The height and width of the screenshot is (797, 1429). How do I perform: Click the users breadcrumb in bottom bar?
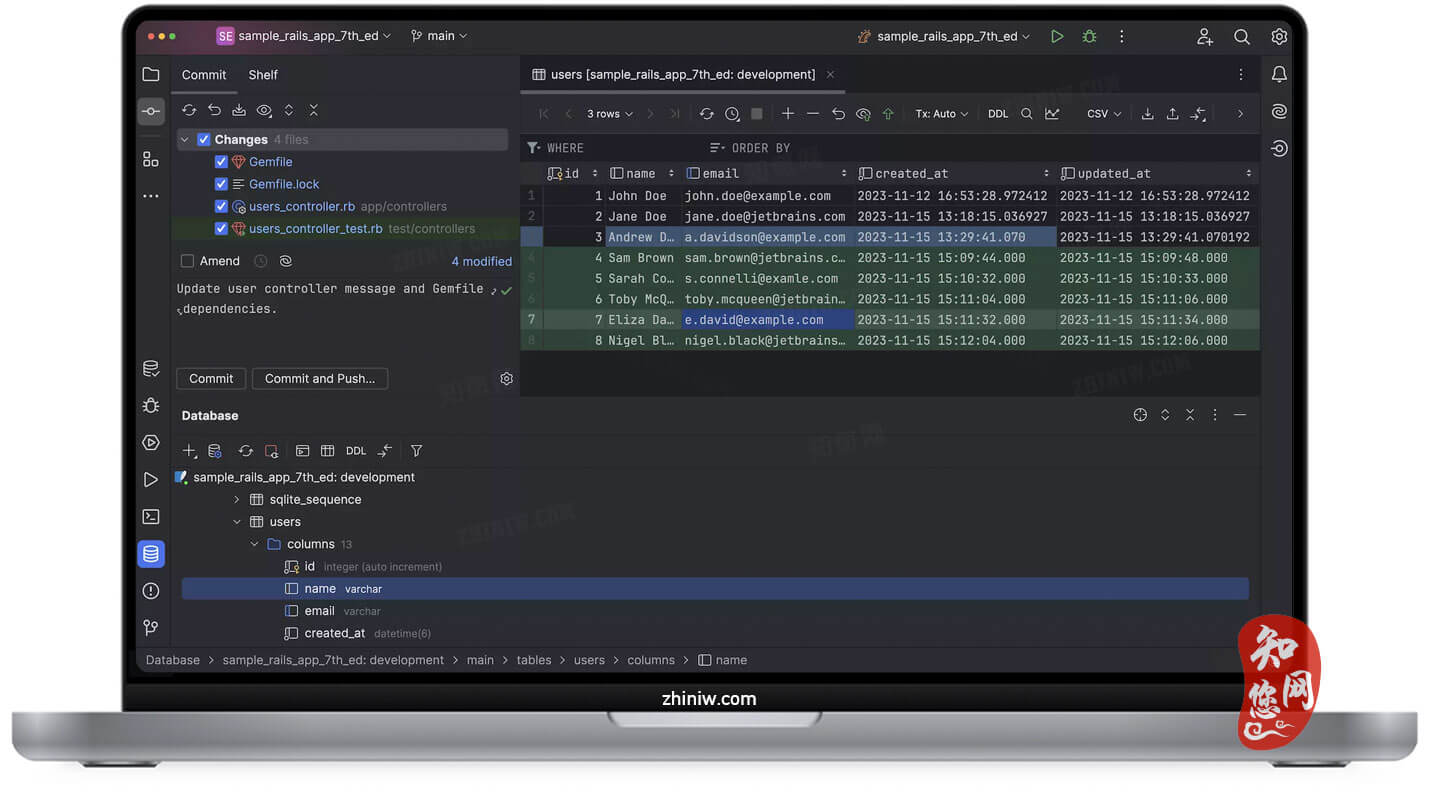[589, 660]
